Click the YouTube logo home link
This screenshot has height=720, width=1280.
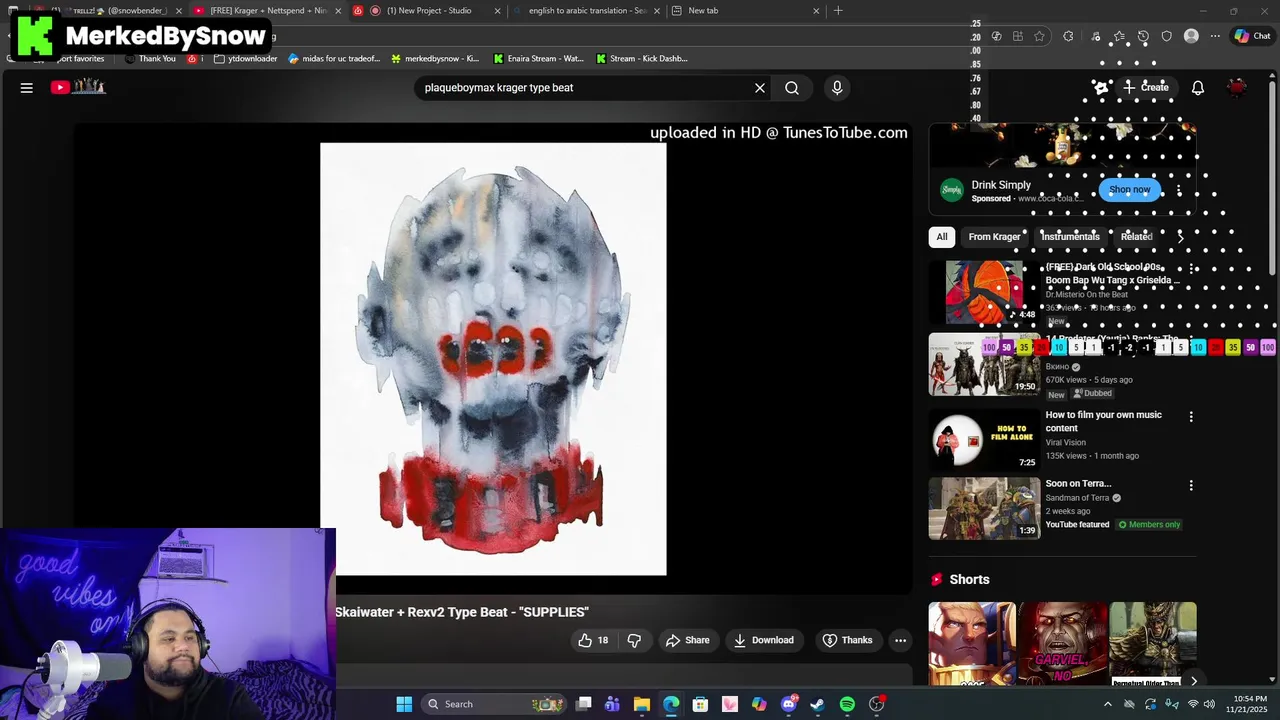pos(78,87)
